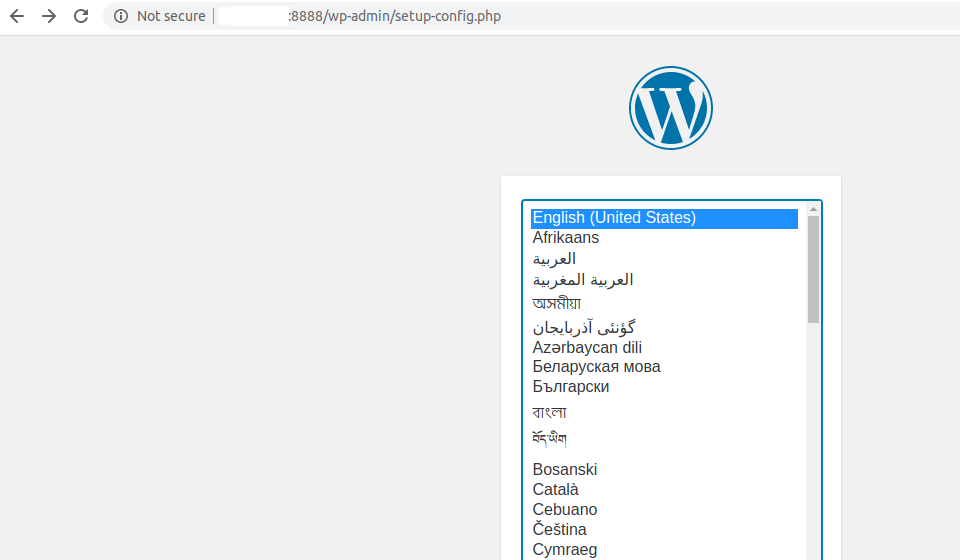
Task: Go back to the previous page
Action: point(17,16)
